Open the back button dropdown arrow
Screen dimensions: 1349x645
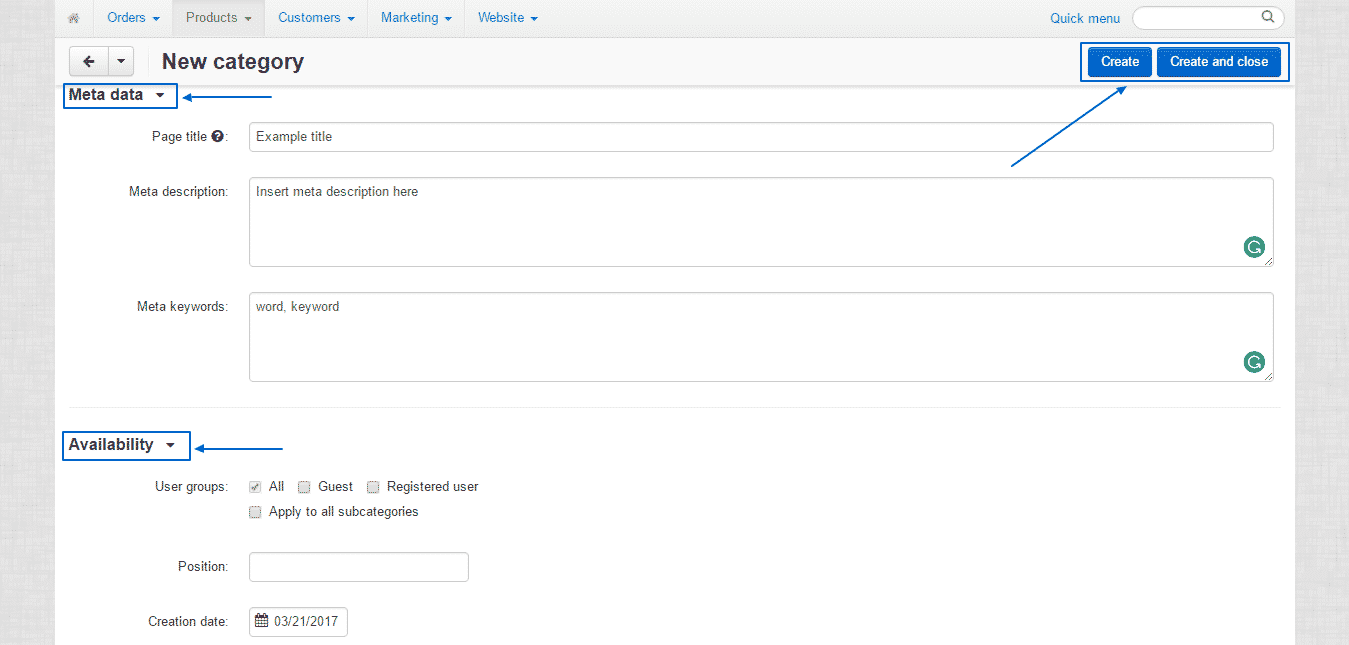pyautogui.click(x=120, y=61)
